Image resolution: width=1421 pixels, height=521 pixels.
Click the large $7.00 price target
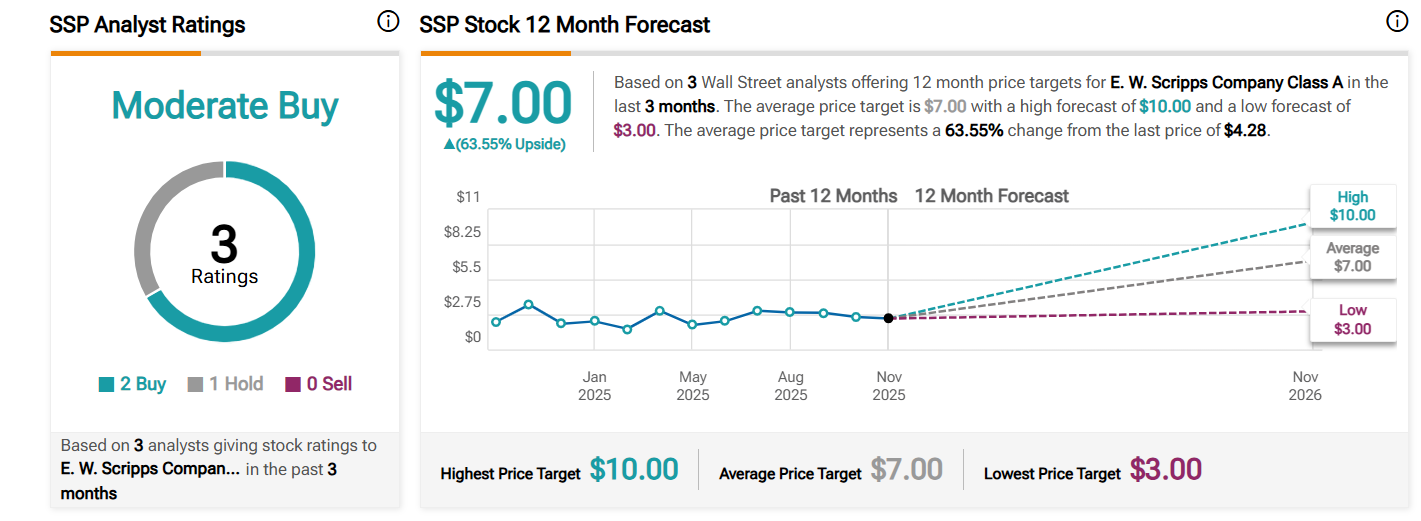pyautogui.click(x=503, y=104)
